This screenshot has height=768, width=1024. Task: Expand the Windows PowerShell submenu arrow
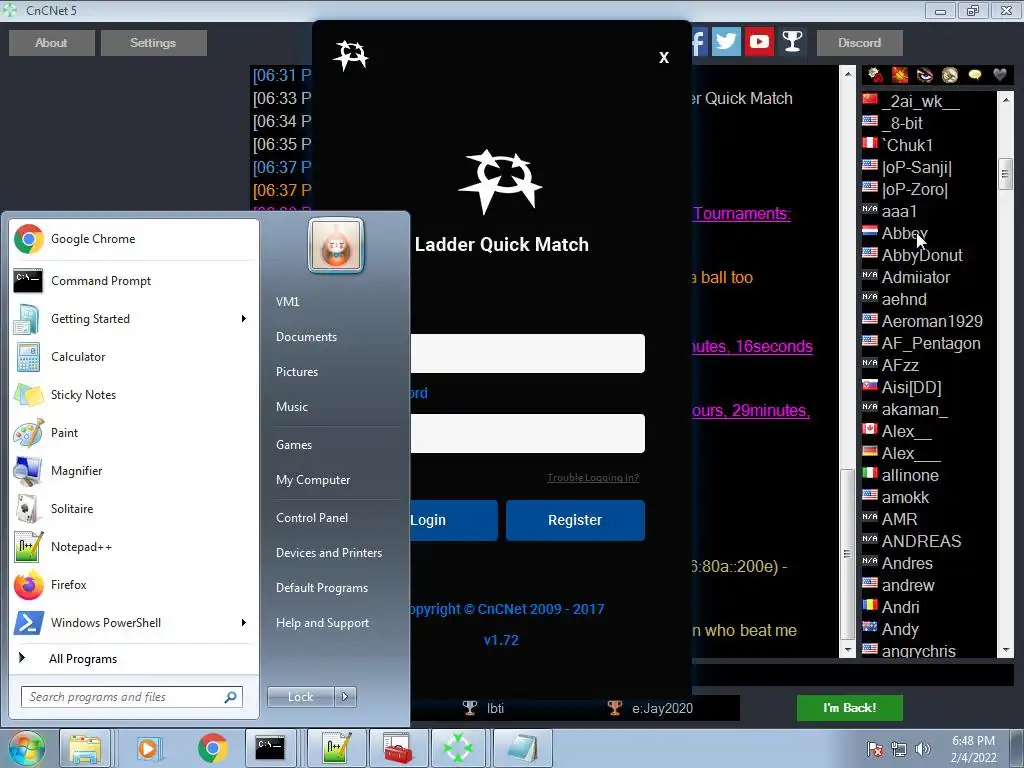pos(244,622)
